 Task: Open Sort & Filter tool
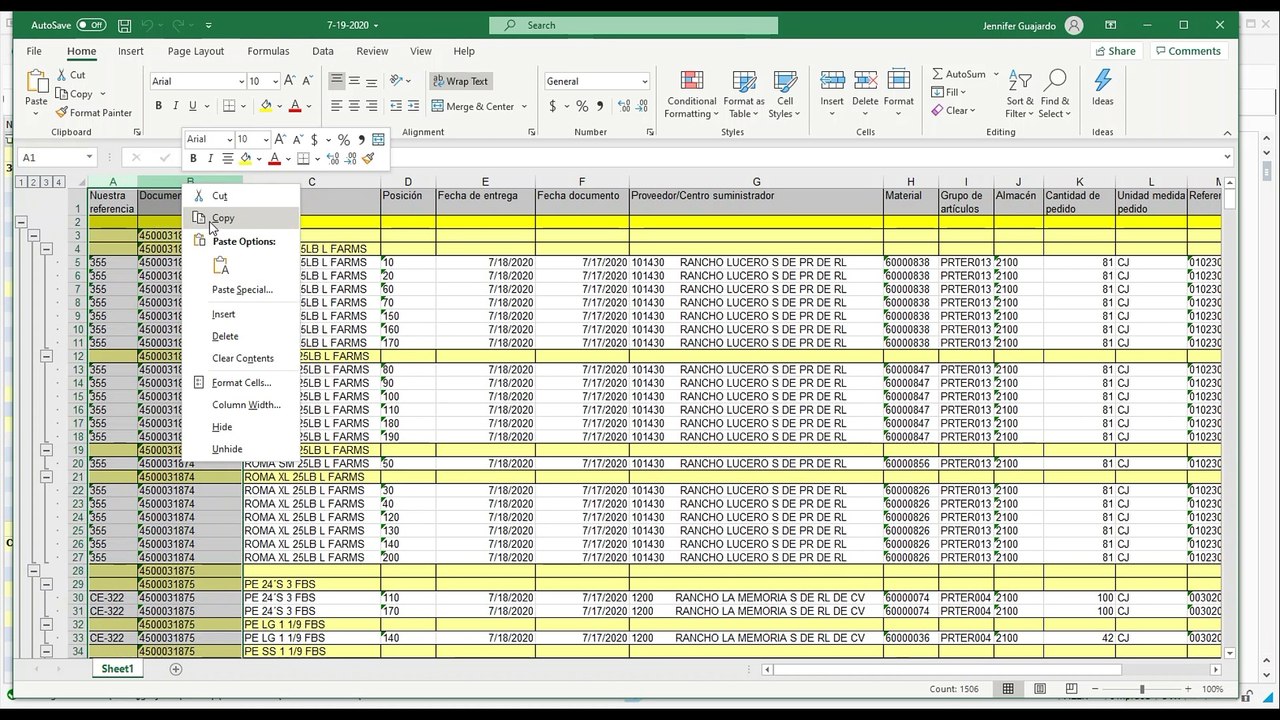click(x=1020, y=95)
